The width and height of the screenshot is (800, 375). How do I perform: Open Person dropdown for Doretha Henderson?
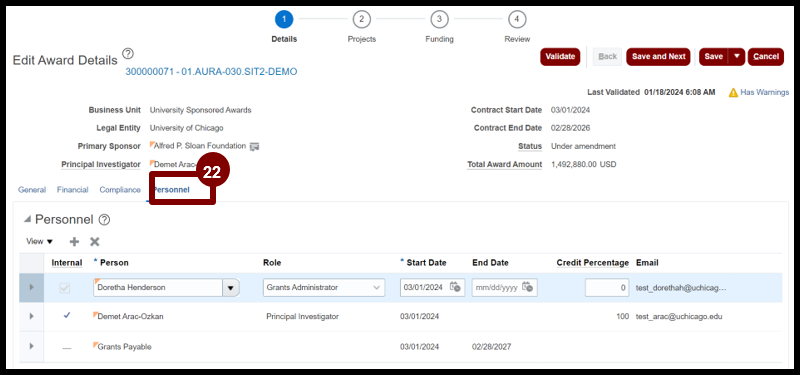tap(231, 288)
